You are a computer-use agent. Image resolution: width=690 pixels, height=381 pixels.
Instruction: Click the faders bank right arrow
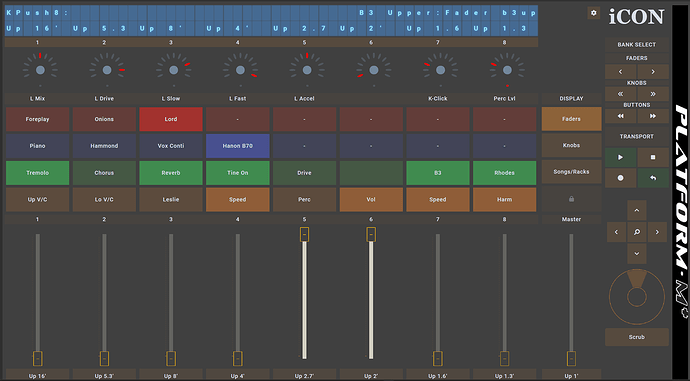click(653, 72)
